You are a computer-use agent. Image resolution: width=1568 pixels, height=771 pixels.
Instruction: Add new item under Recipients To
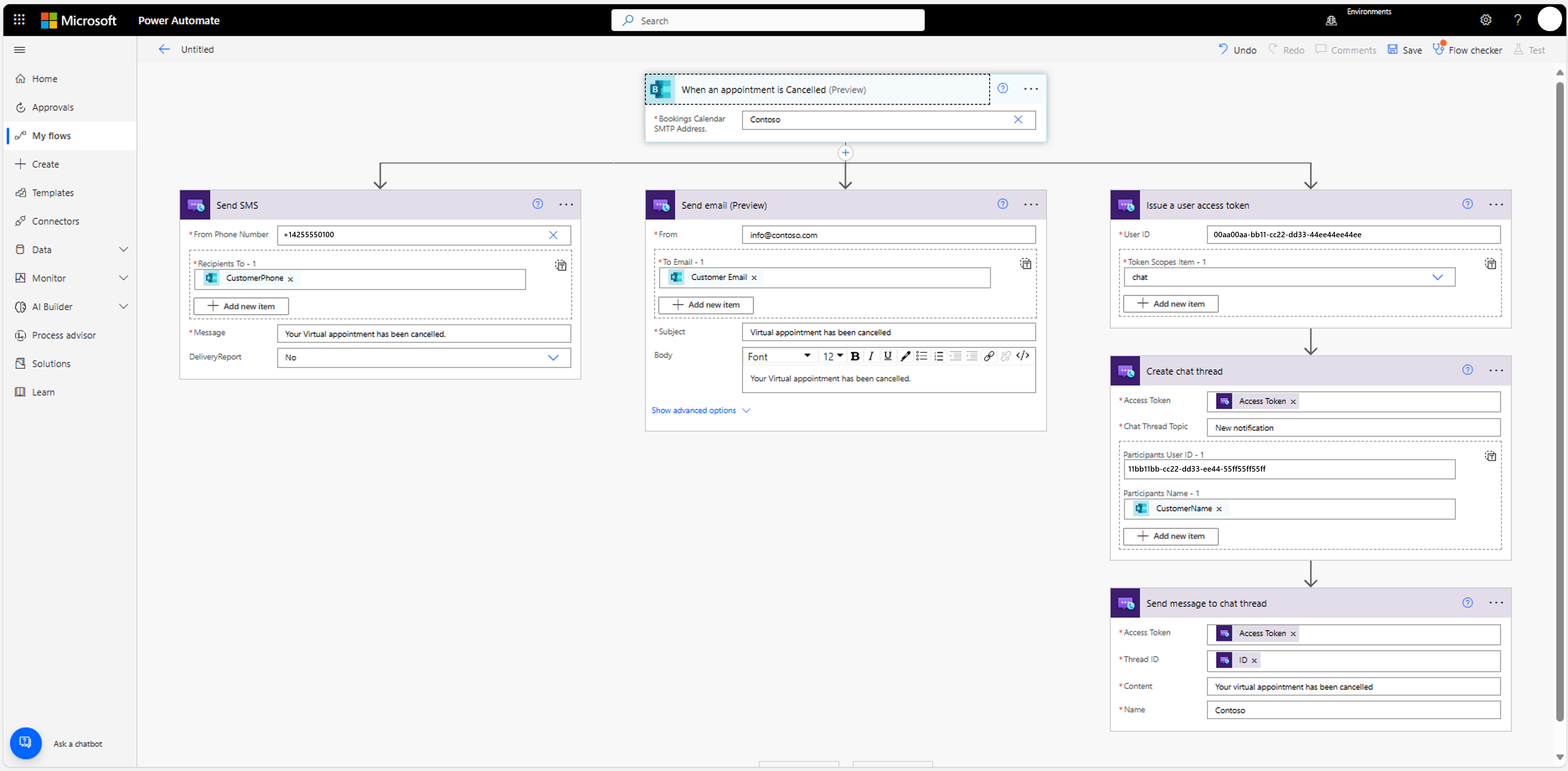(x=241, y=306)
